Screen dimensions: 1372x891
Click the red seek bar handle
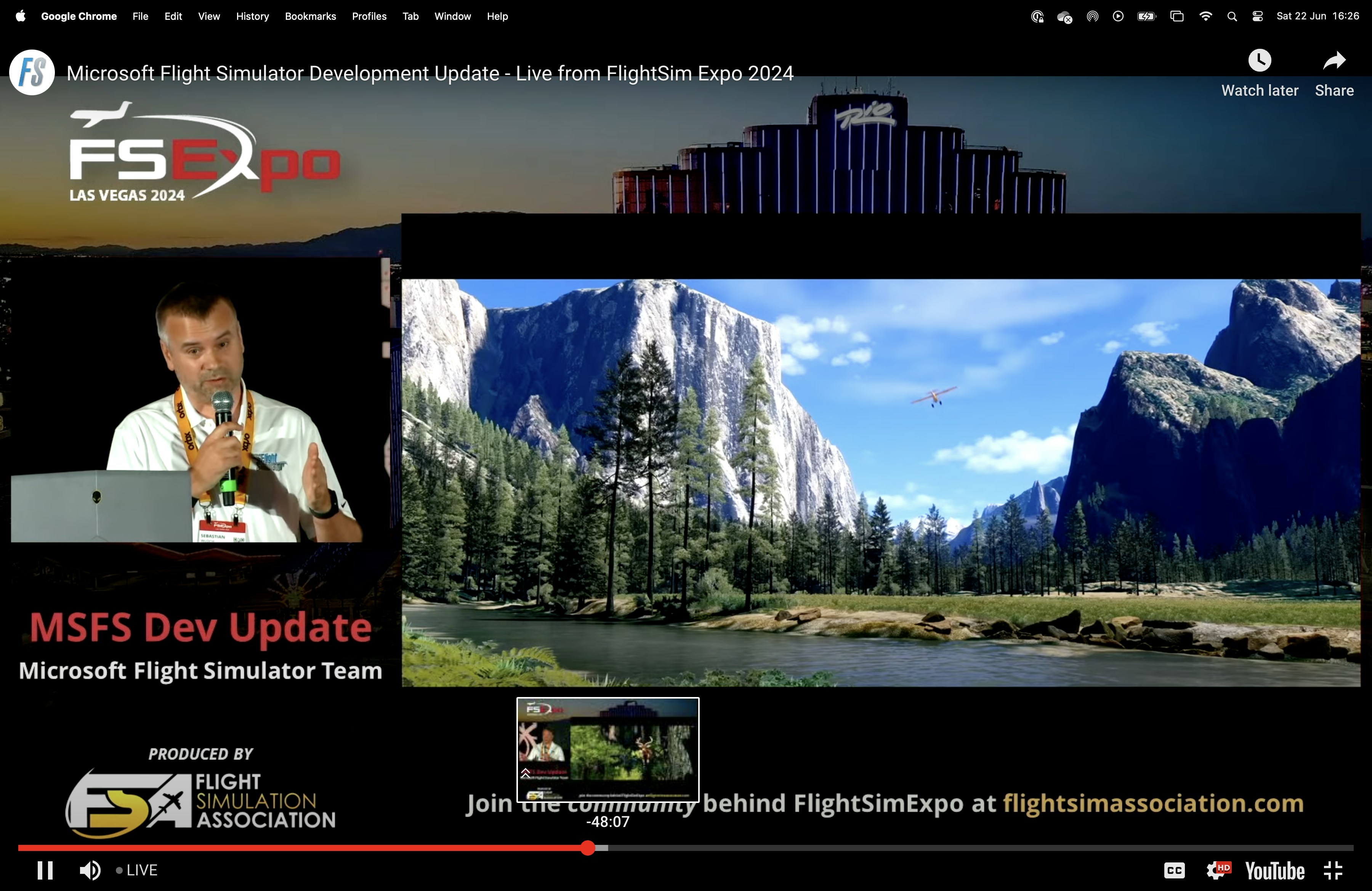587,847
